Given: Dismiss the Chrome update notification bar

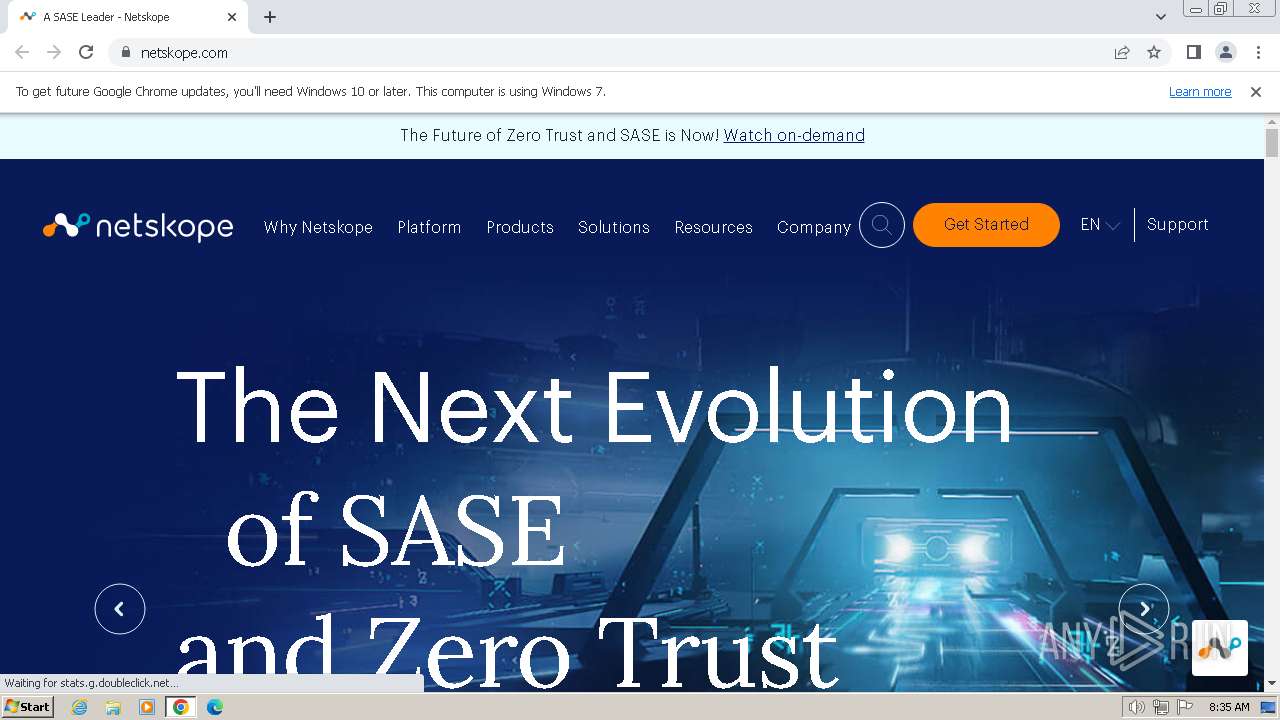Looking at the screenshot, I should (1256, 91).
